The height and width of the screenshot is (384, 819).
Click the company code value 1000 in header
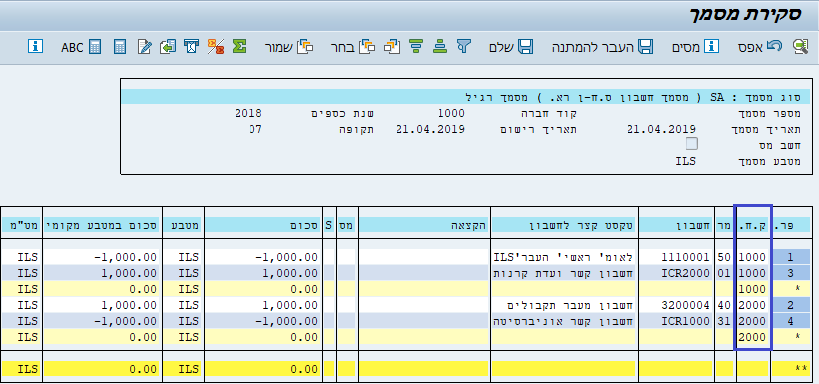tap(451, 113)
